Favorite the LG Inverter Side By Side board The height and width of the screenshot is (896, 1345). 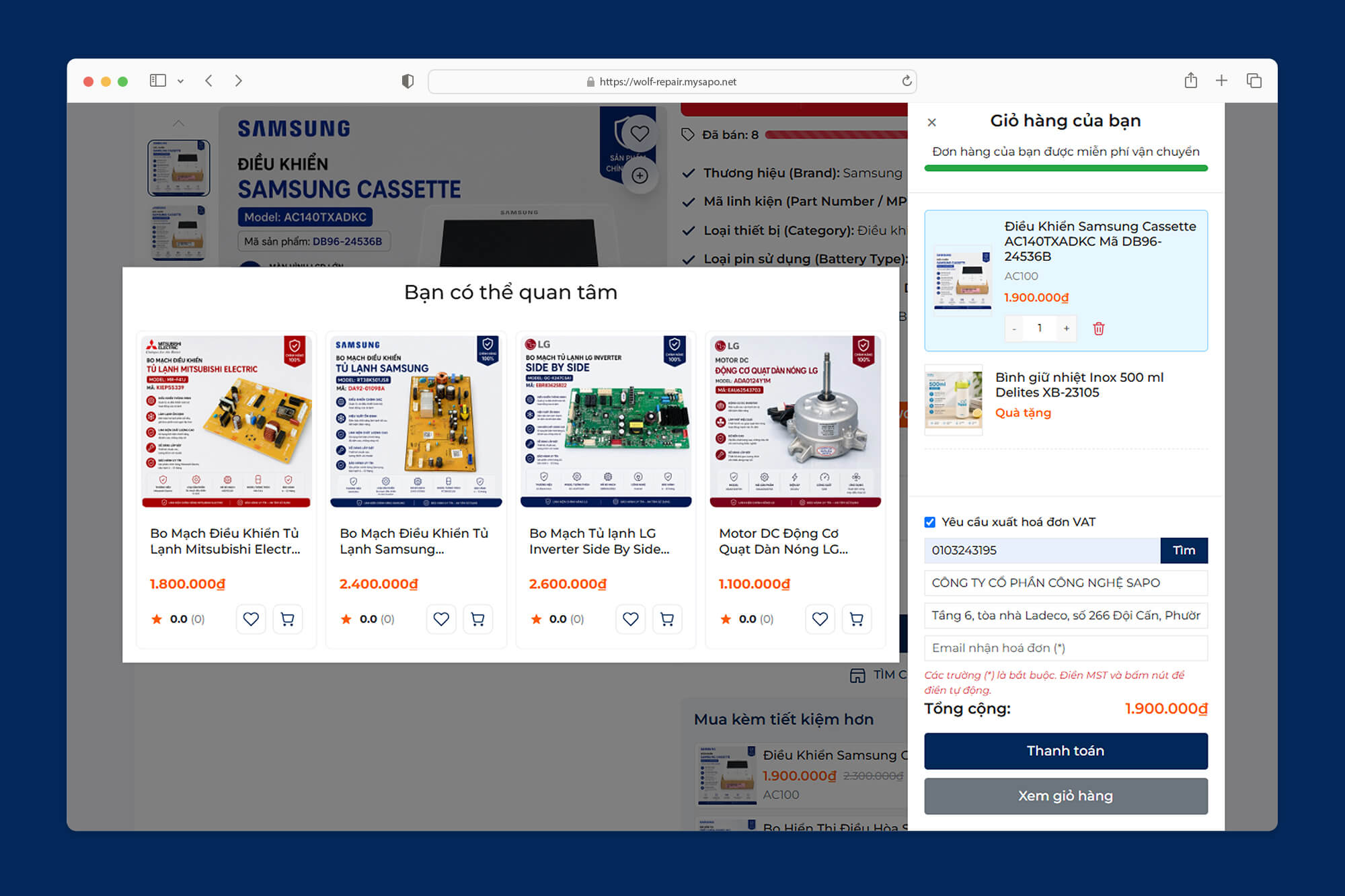631,619
